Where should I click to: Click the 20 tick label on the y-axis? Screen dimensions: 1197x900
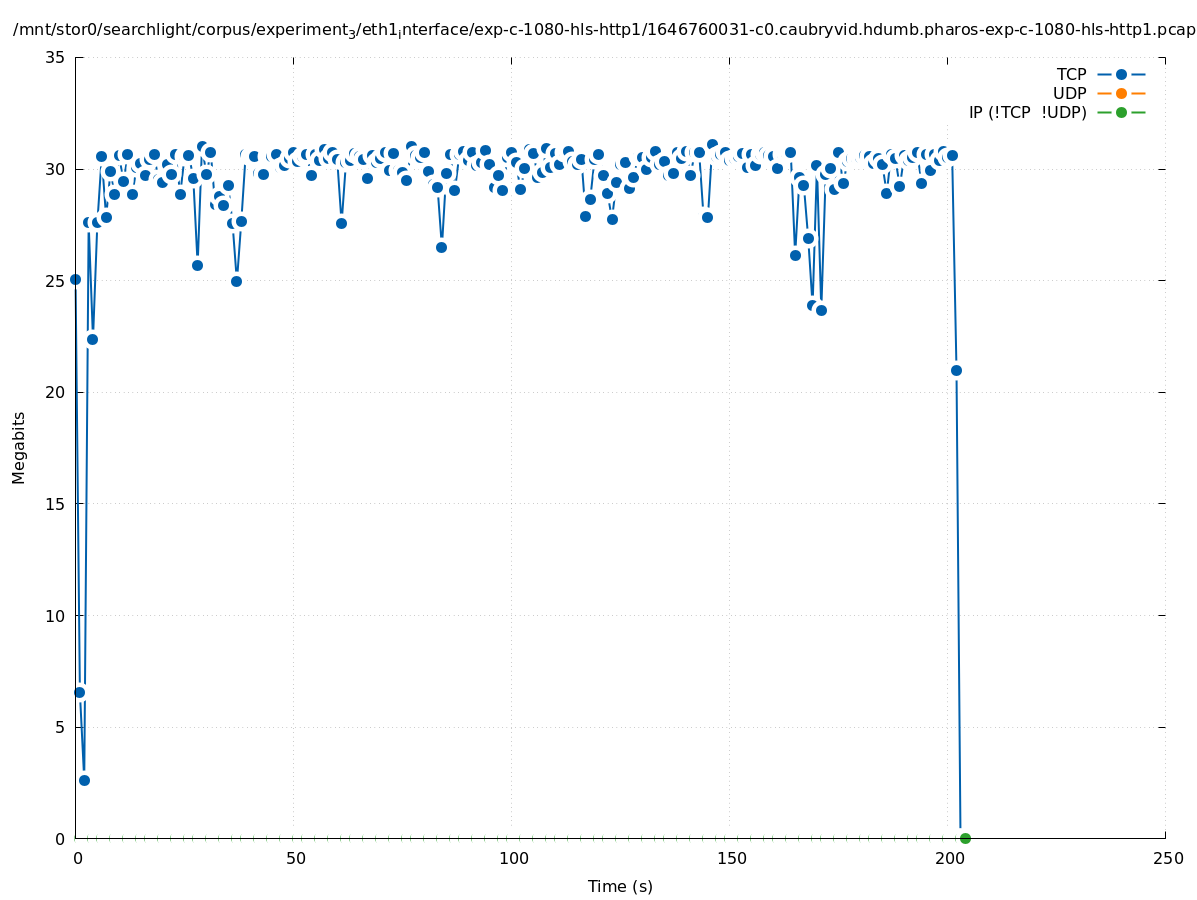click(56, 392)
